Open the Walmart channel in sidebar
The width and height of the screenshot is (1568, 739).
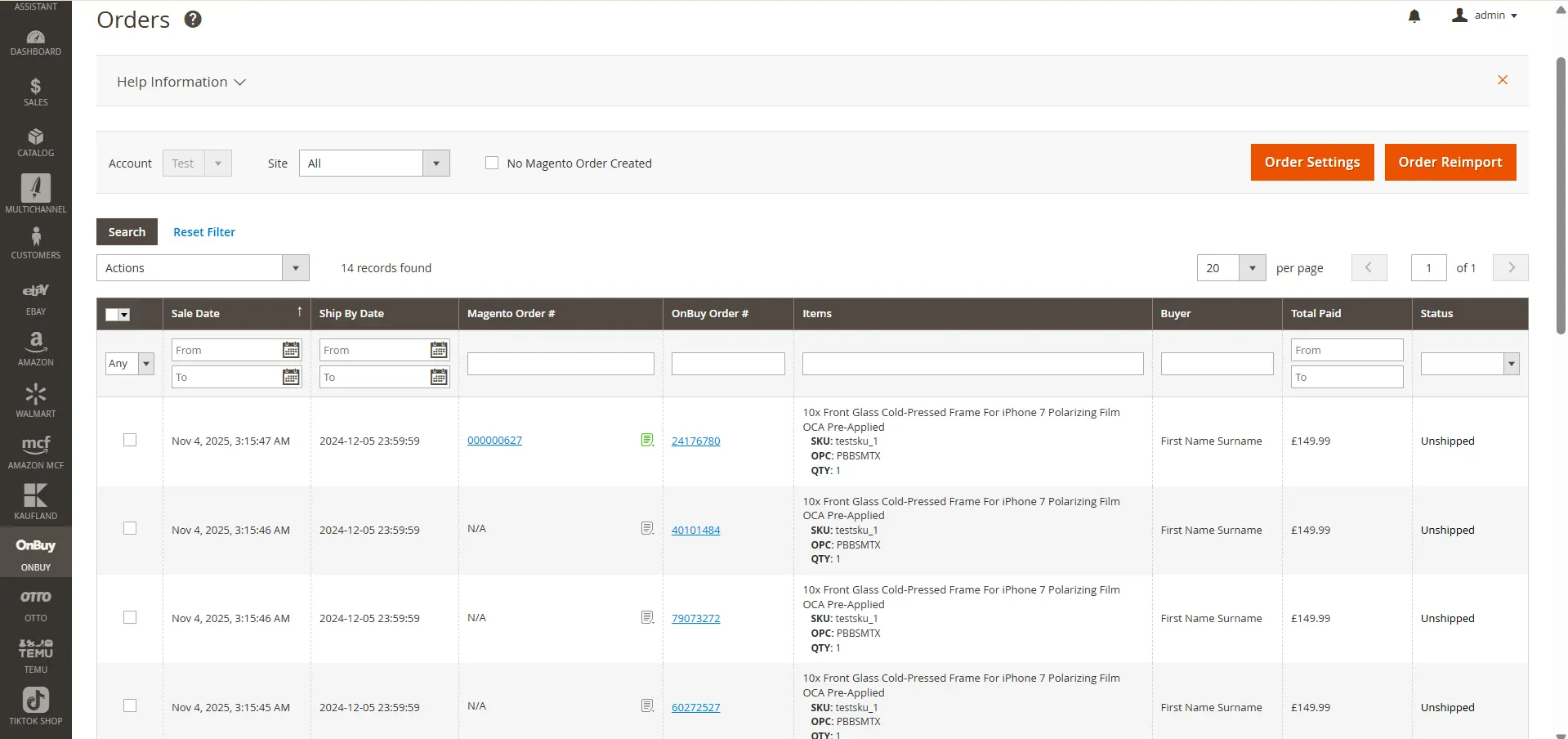[36, 401]
